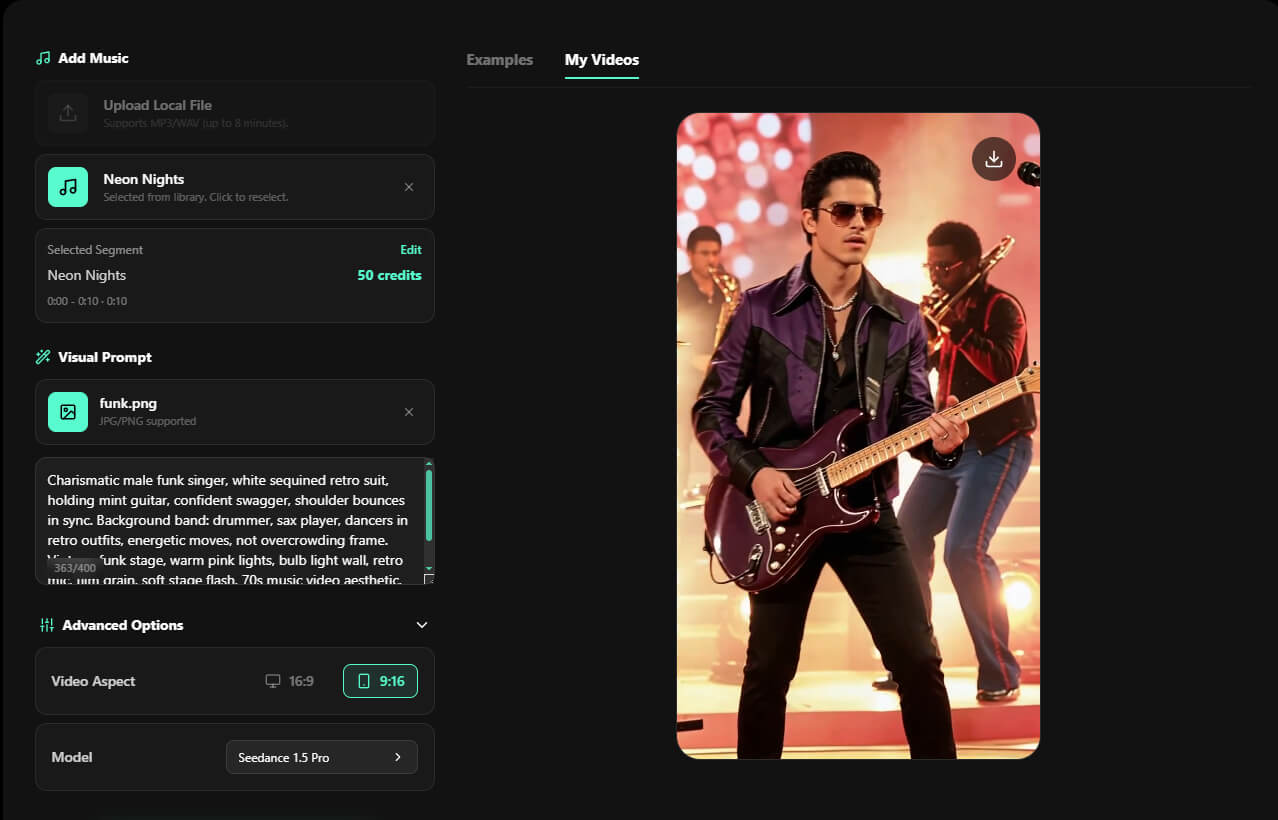Click the prompt text box scrollbar
This screenshot has height=820, width=1278.
click(429, 504)
